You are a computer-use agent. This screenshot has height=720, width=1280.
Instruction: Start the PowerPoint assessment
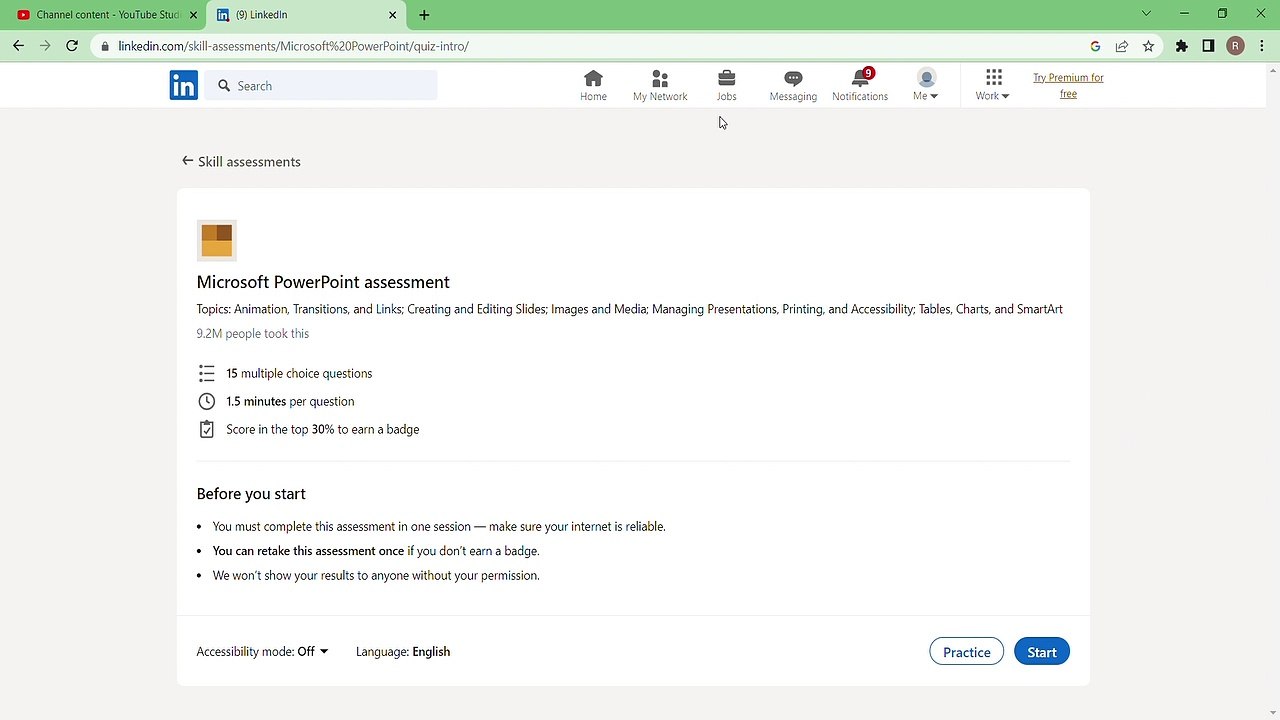pos(1042,652)
